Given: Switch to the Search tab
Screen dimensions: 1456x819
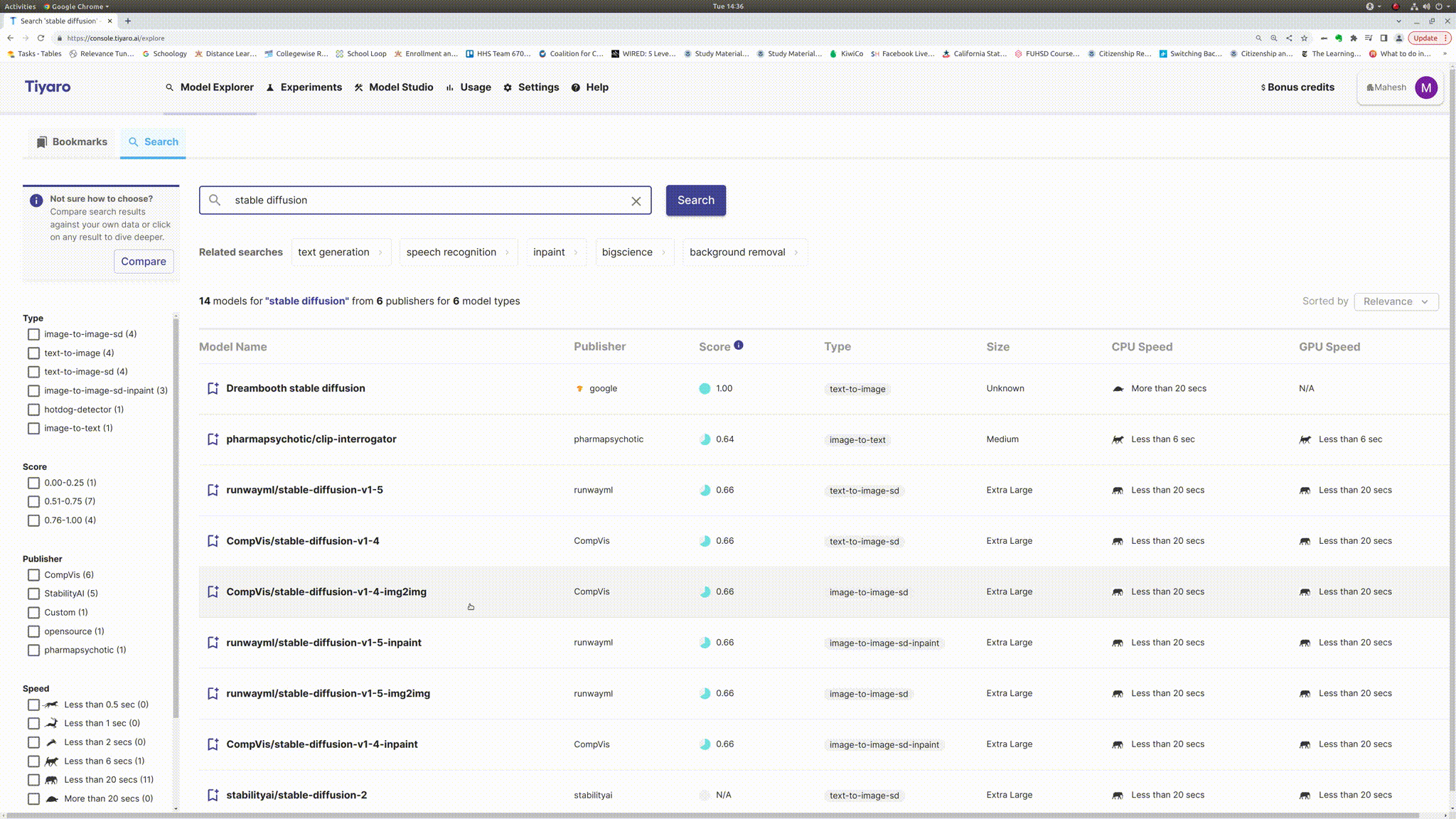Looking at the screenshot, I should tap(153, 142).
